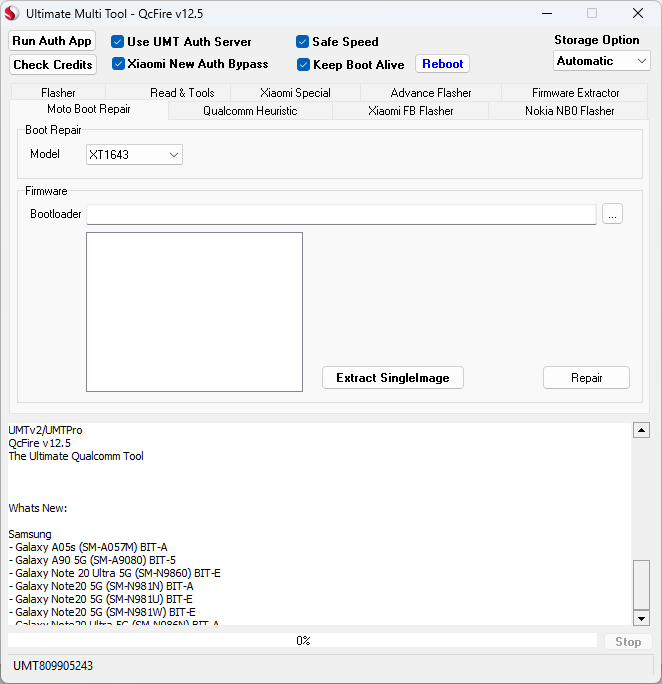The height and width of the screenshot is (684, 662).
Task: Open the Qualcomm Heuristic tab
Action: pos(250,111)
